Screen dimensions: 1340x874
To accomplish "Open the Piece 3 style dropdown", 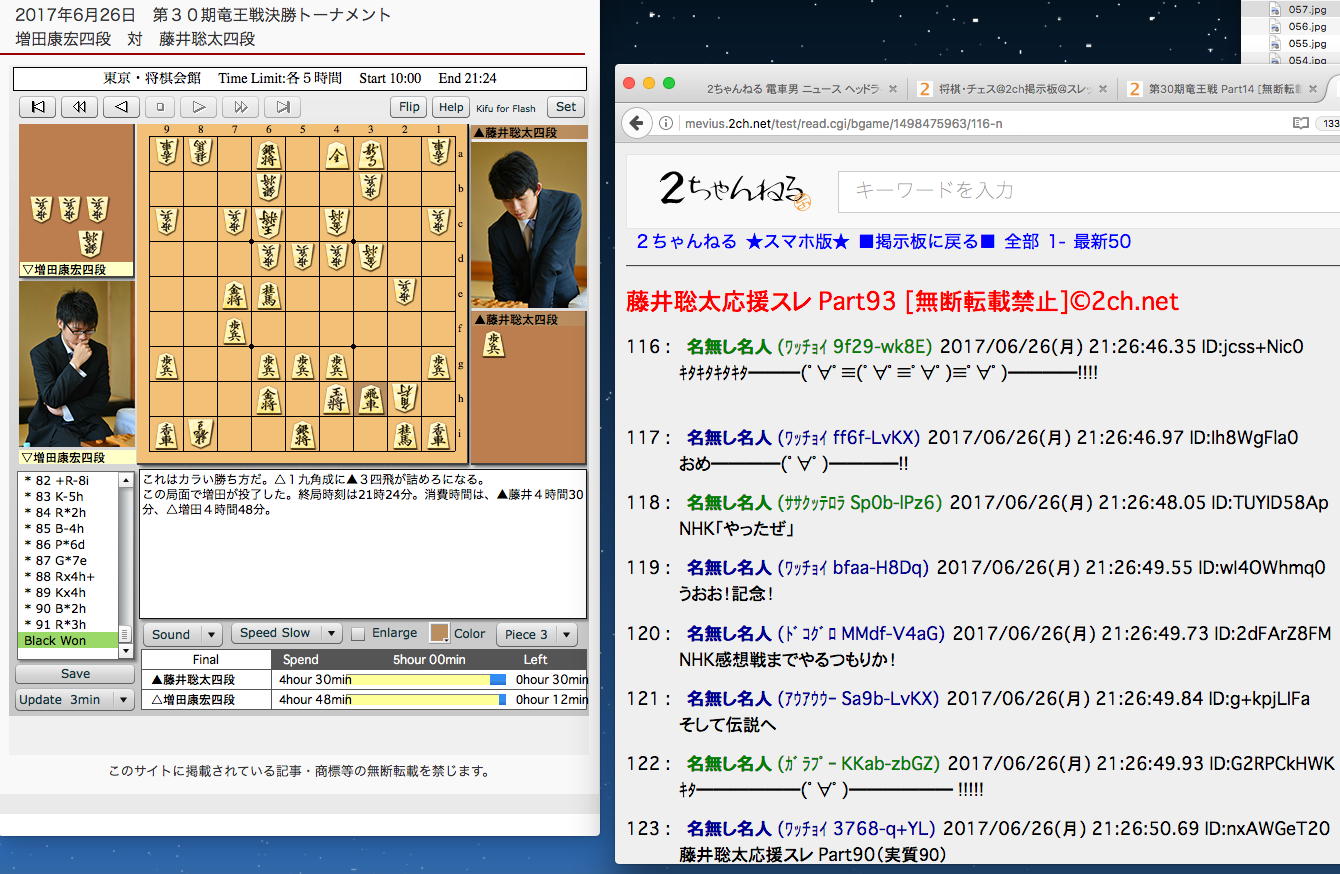I will click(537, 634).
